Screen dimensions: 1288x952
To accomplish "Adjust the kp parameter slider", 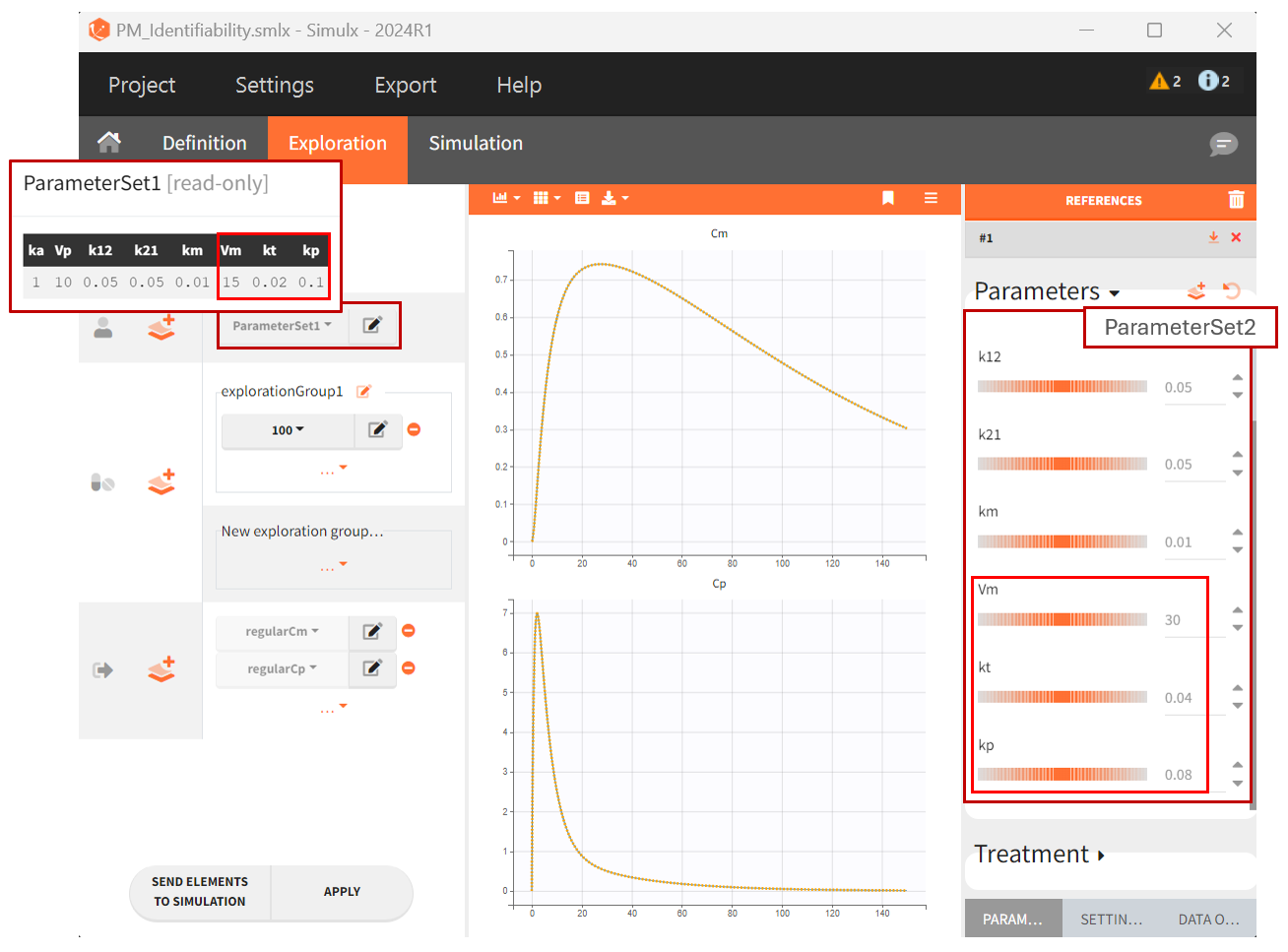I will 1063,774.
